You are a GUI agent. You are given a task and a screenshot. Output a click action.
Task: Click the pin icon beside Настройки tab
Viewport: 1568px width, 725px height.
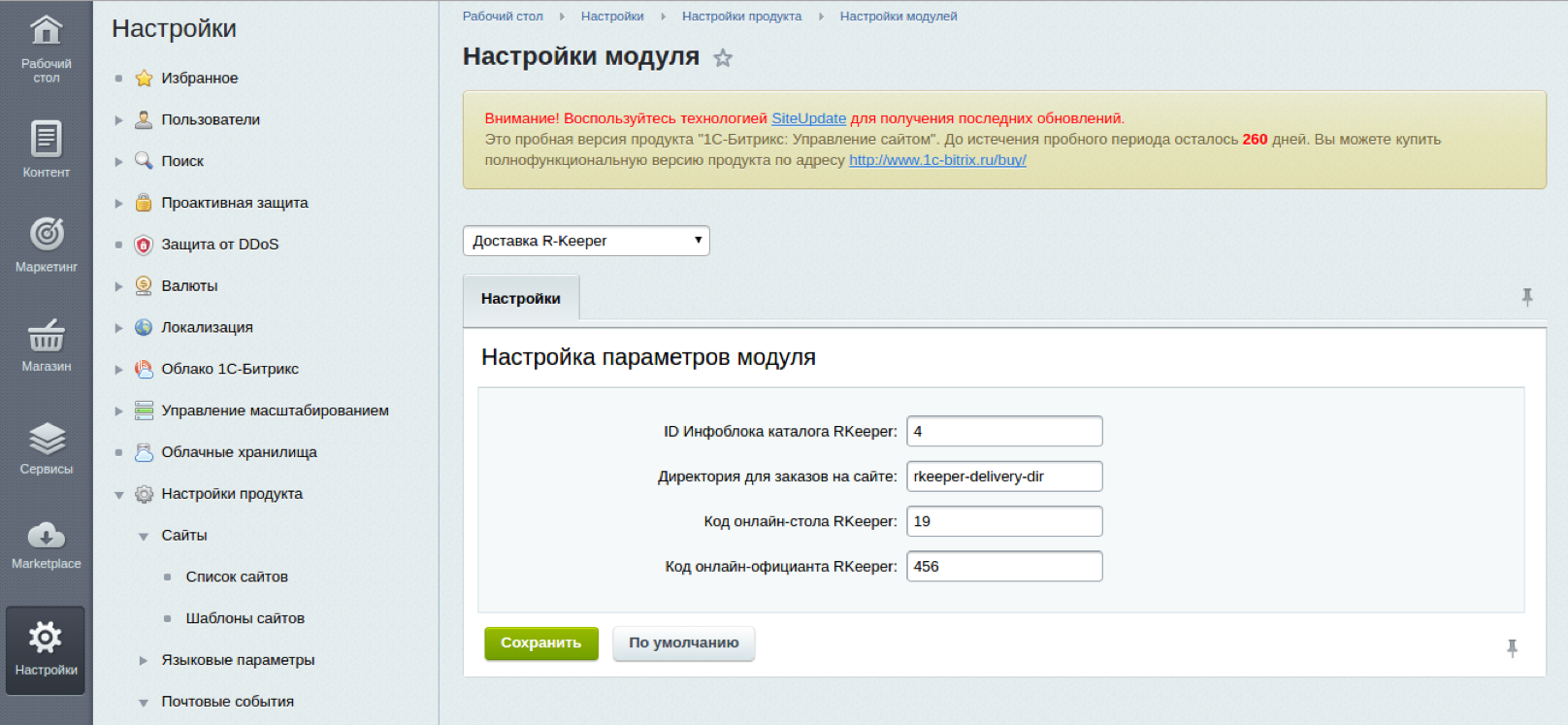pyautogui.click(x=1526, y=298)
